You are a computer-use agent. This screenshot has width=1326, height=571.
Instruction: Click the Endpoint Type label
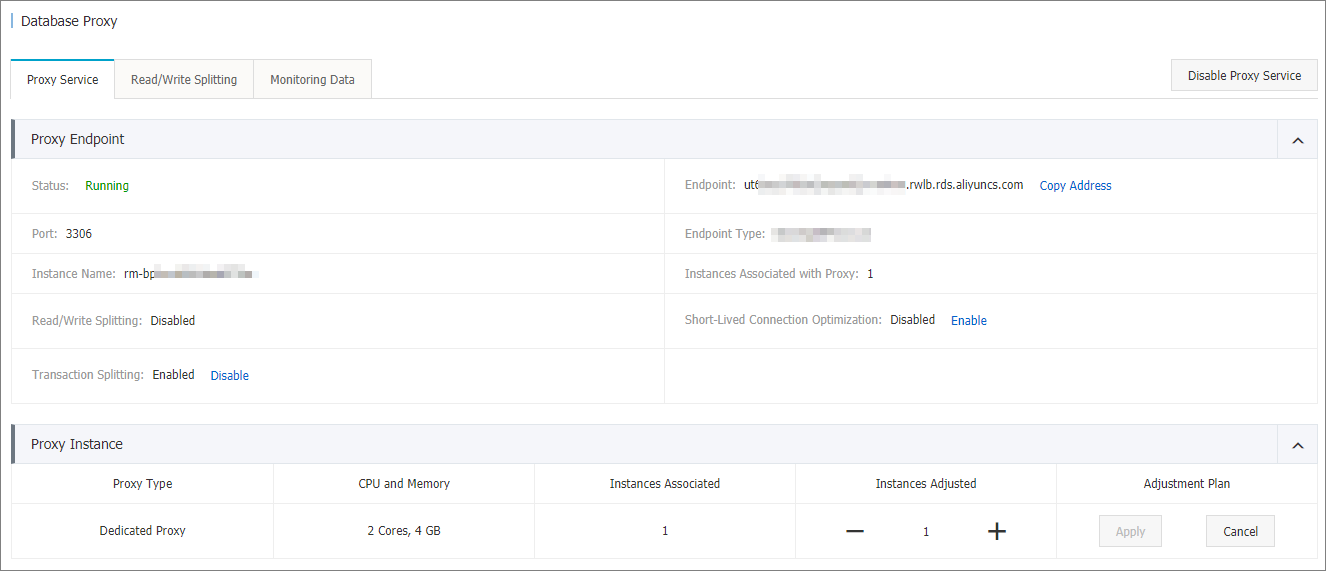click(725, 234)
